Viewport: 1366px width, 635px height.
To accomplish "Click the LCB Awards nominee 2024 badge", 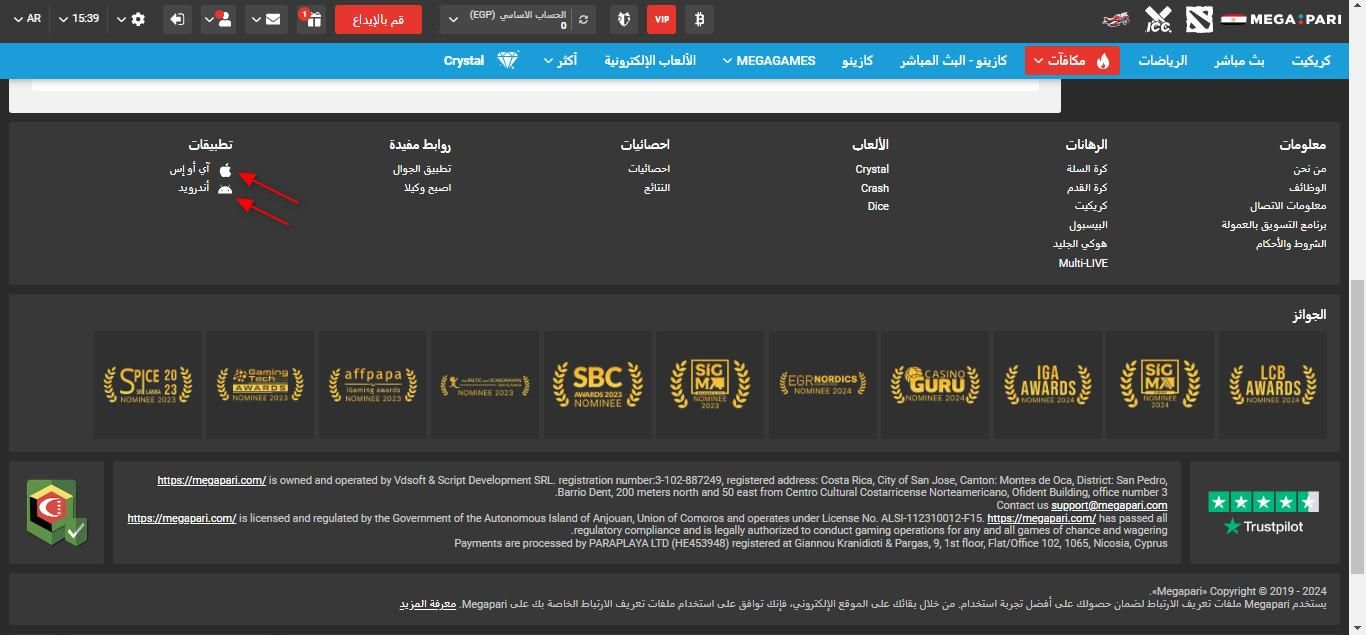I will tap(1272, 385).
